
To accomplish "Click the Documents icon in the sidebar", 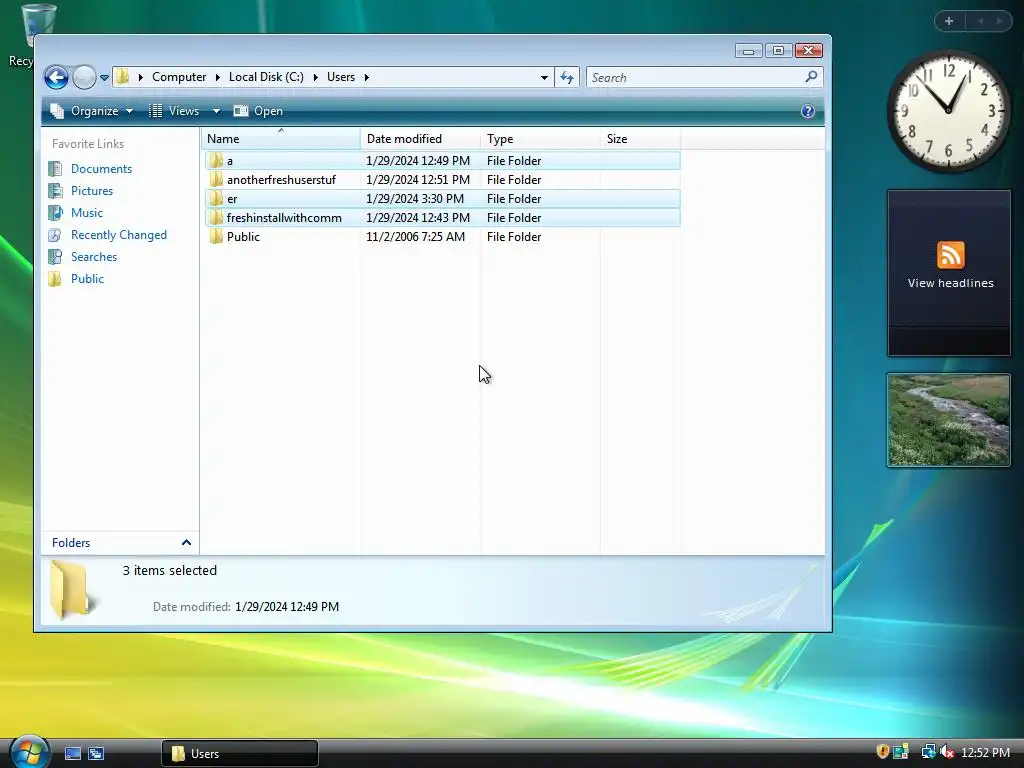I will point(56,168).
